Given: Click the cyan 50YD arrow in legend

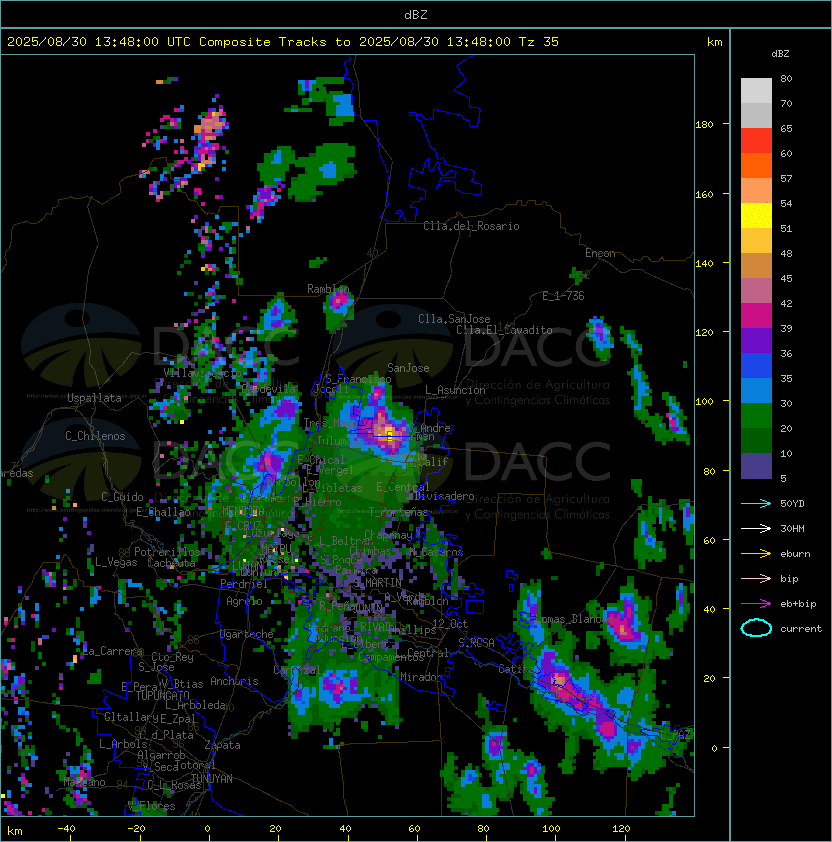Looking at the screenshot, I should (x=756, y=504).
